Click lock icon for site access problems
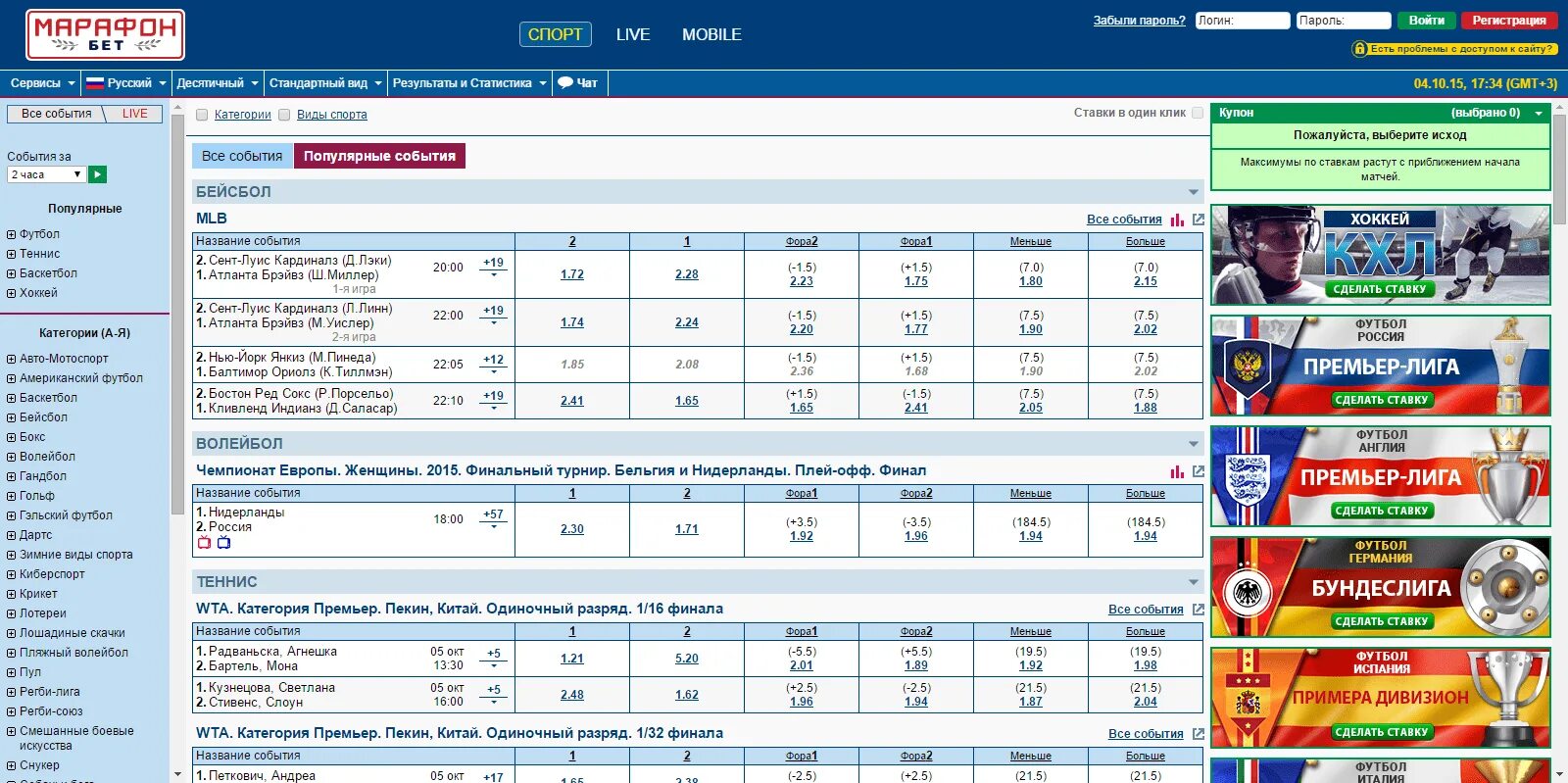This screenshot has width=1568, height=783. [x=1359, y=49]
